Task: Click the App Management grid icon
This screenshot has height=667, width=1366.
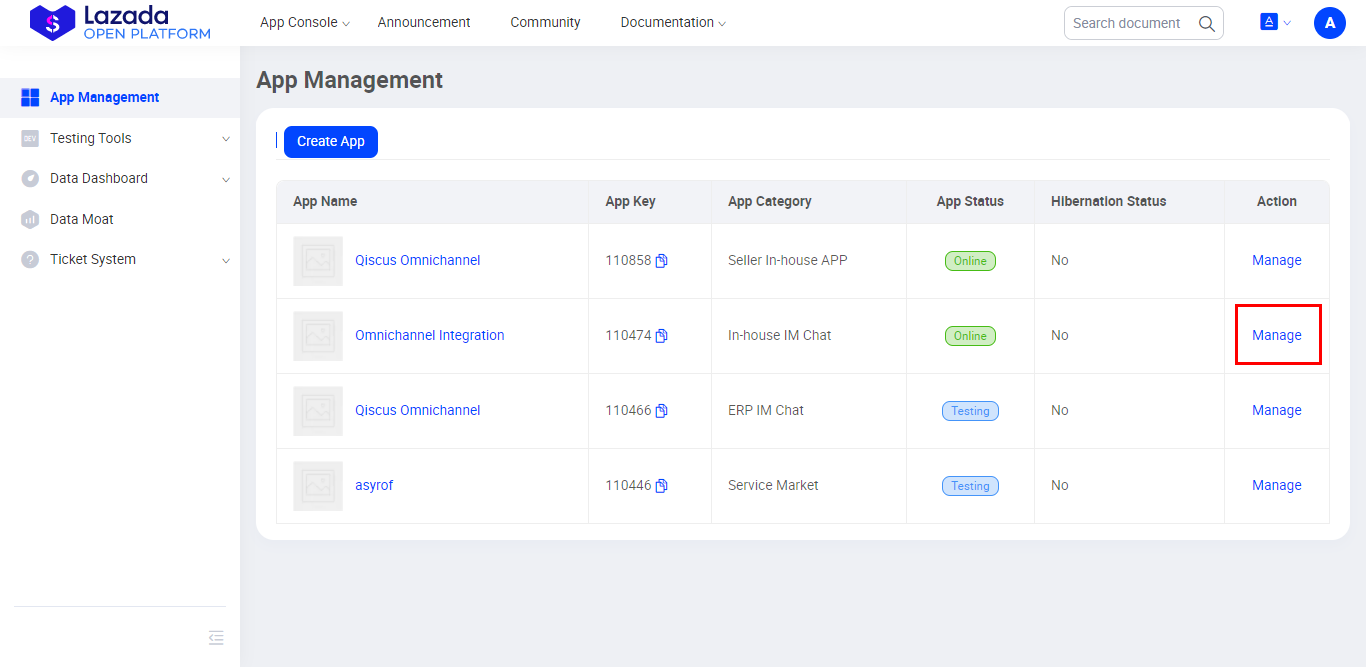Action: coord(30,98)
